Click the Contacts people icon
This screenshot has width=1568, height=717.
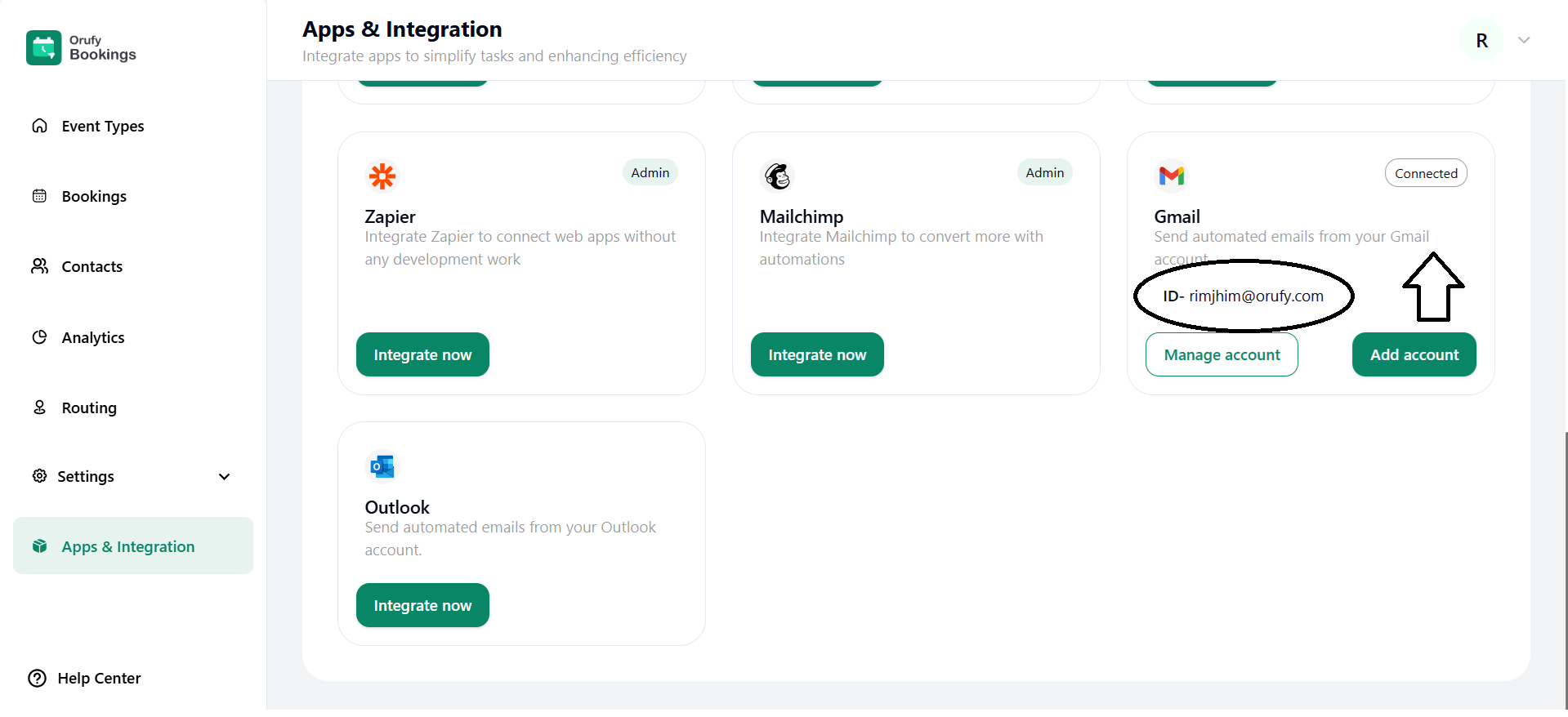click(x=39, y=266)
